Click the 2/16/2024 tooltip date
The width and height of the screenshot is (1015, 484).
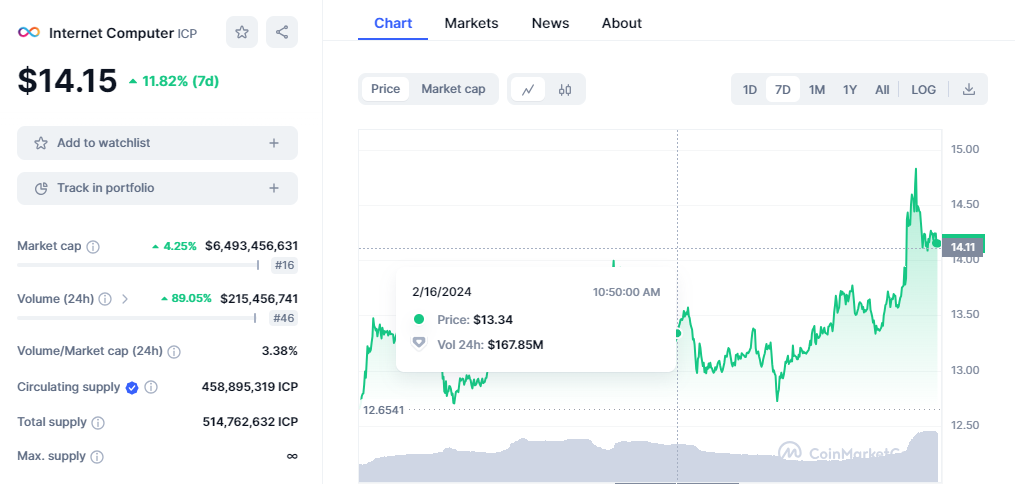click(441, 292)
